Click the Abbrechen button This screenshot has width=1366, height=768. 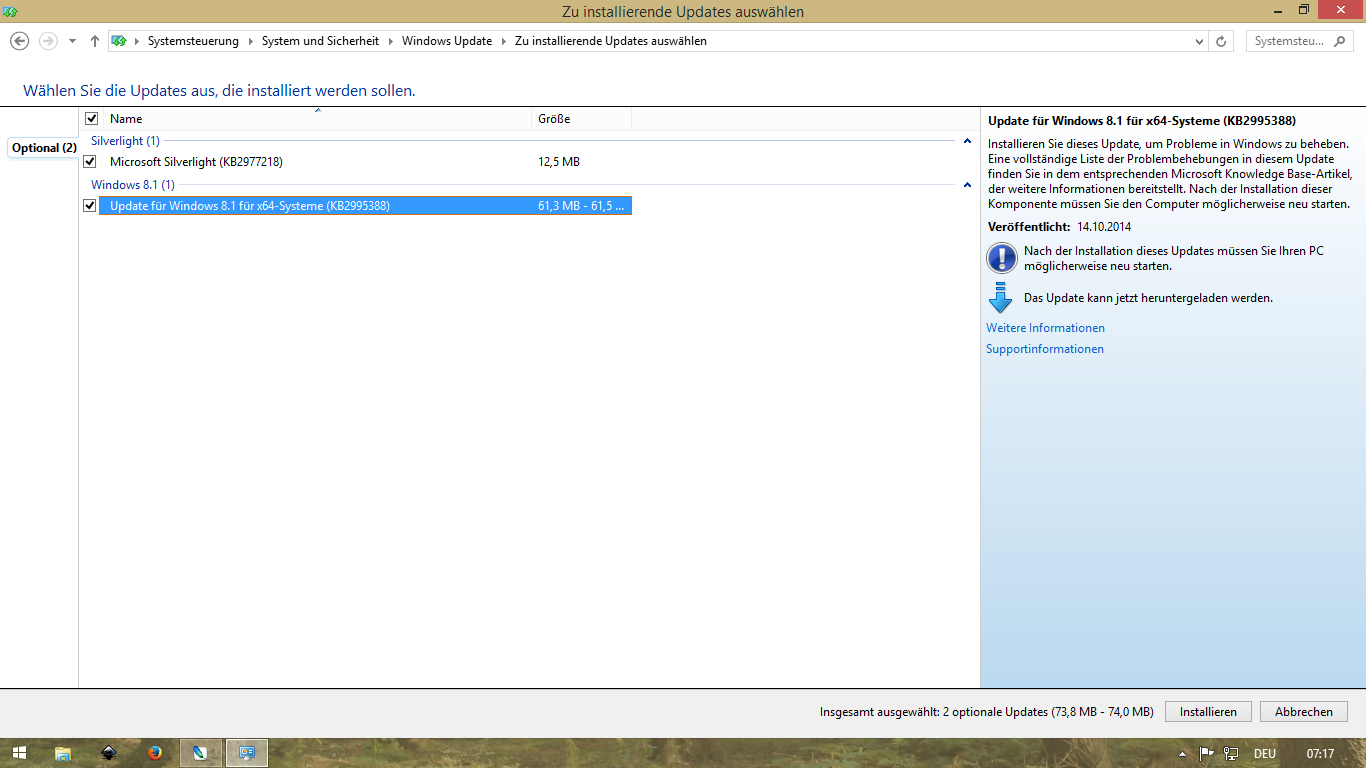(x=1304, y=712)
